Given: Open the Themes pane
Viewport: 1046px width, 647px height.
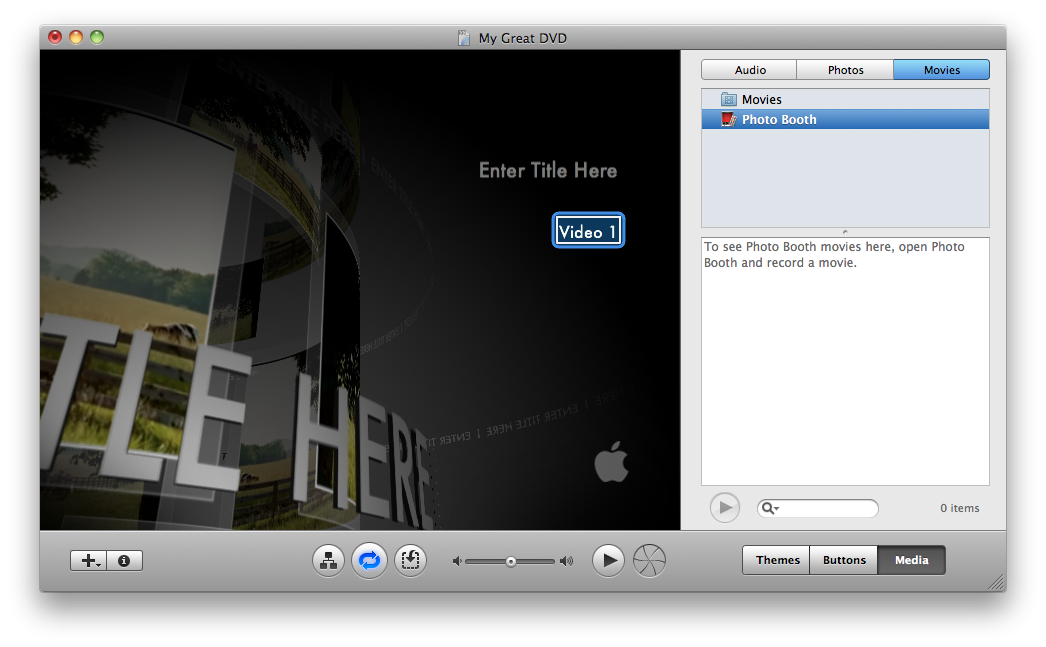Looking at the screenshot, I should [x=775, y=560].
